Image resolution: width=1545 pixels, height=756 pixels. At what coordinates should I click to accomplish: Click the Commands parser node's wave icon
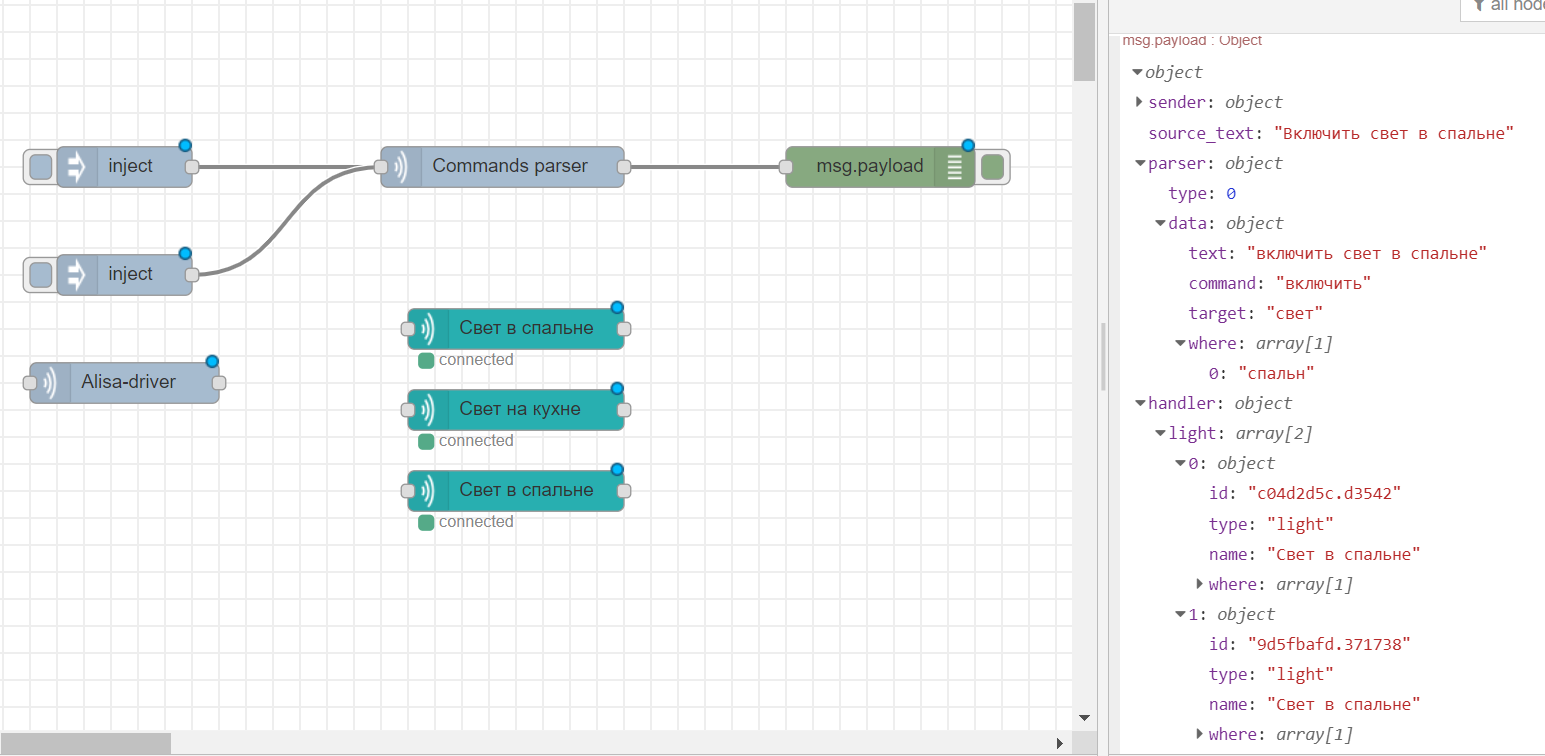pyautogui.click(x=401, y=167)
